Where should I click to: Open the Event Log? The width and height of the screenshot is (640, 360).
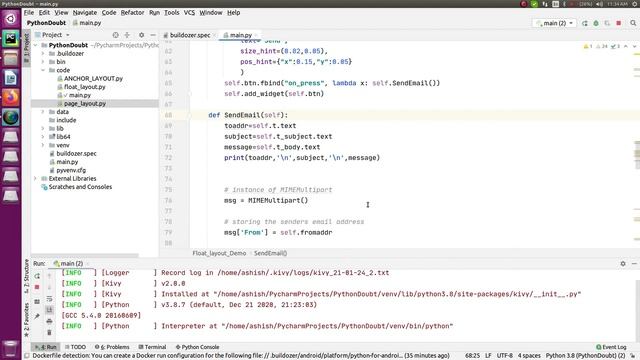pos(611,347)
